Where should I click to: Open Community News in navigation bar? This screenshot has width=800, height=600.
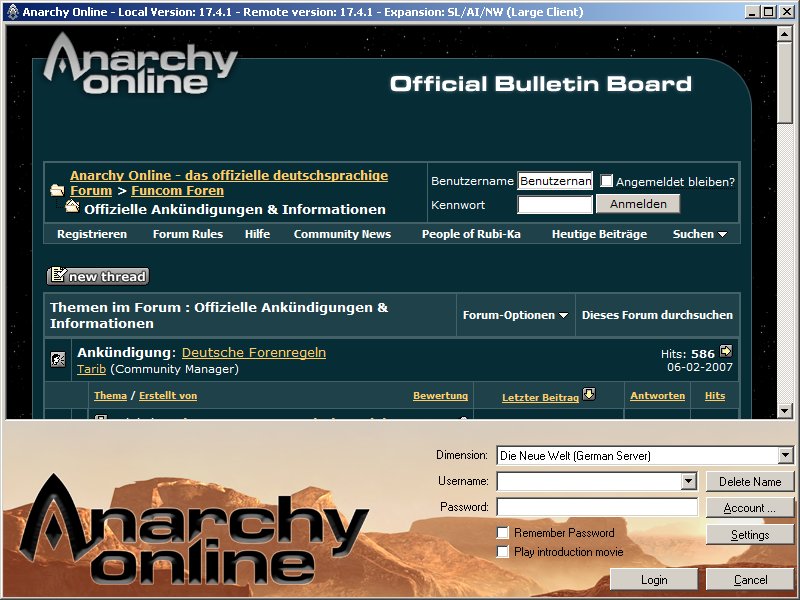(342, 234)
